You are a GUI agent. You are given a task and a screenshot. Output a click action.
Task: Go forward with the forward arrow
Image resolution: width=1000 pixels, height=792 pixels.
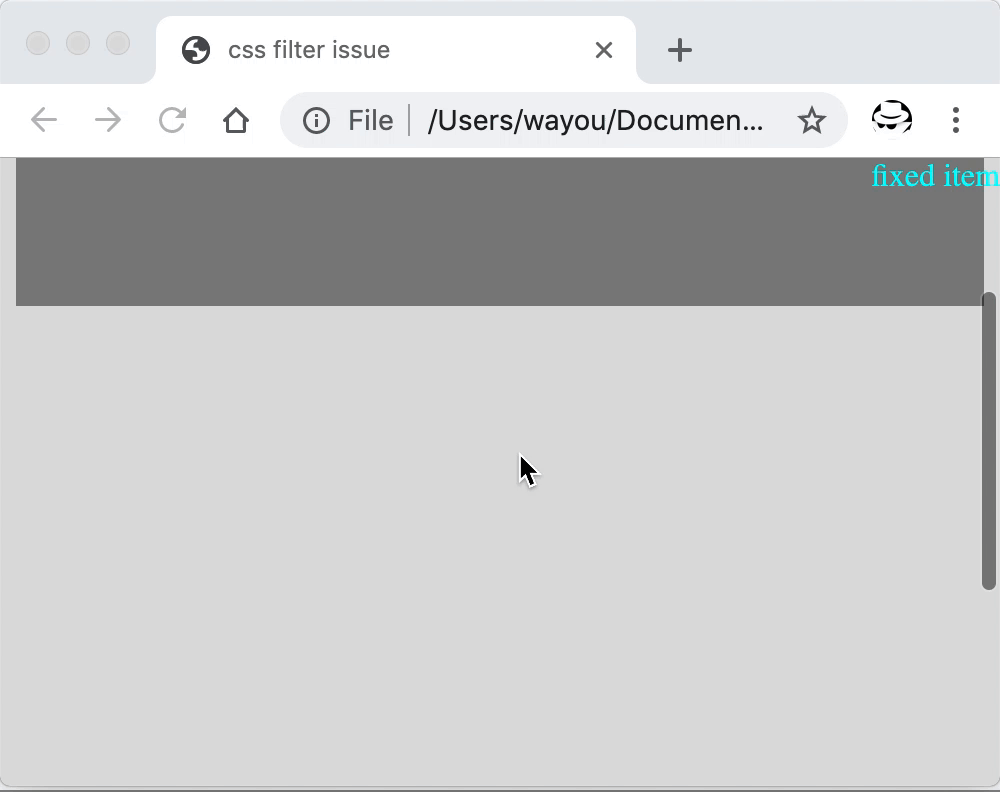tap(108, 120)
